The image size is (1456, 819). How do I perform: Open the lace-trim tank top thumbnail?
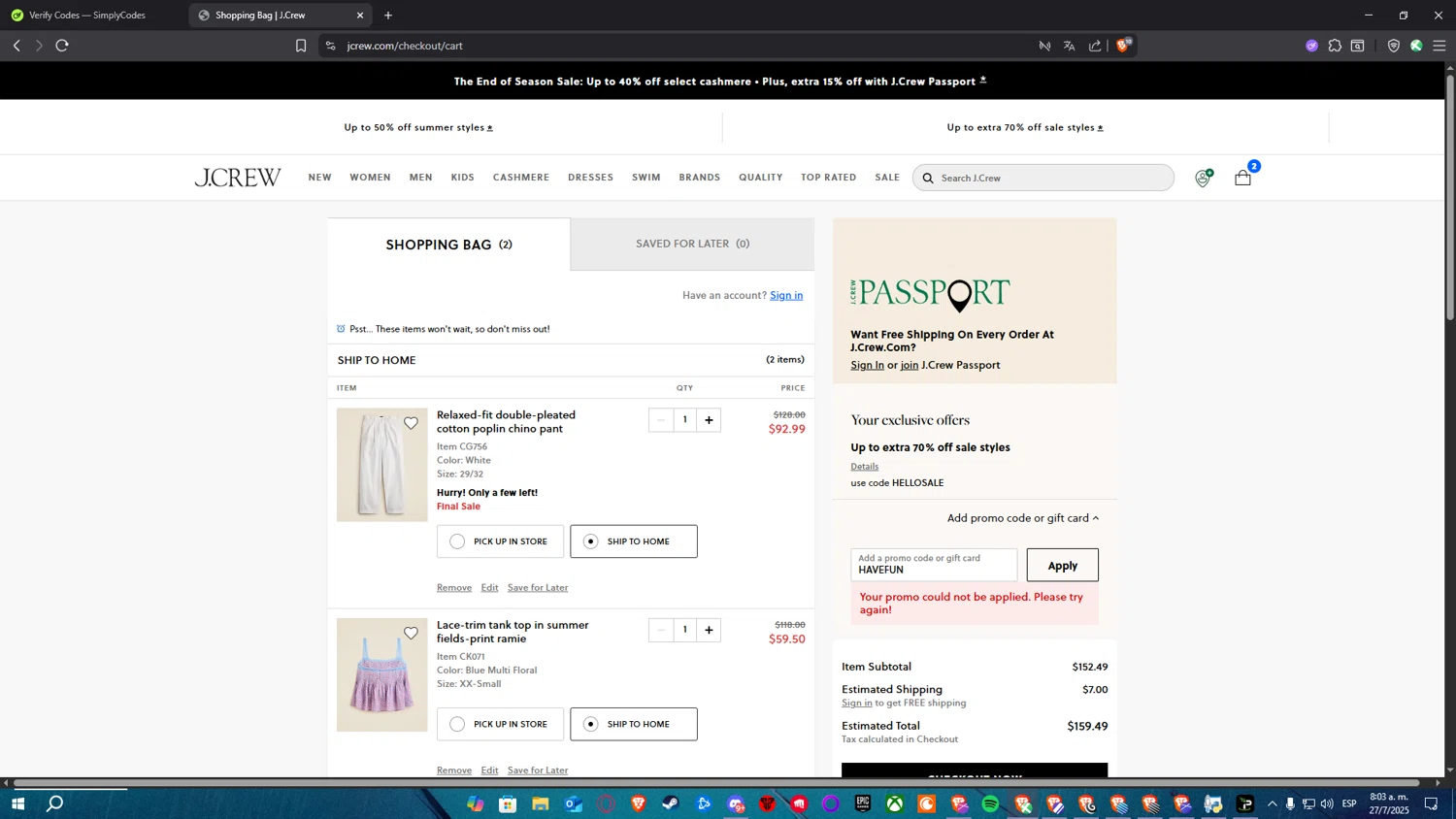[x=381, y=674]
